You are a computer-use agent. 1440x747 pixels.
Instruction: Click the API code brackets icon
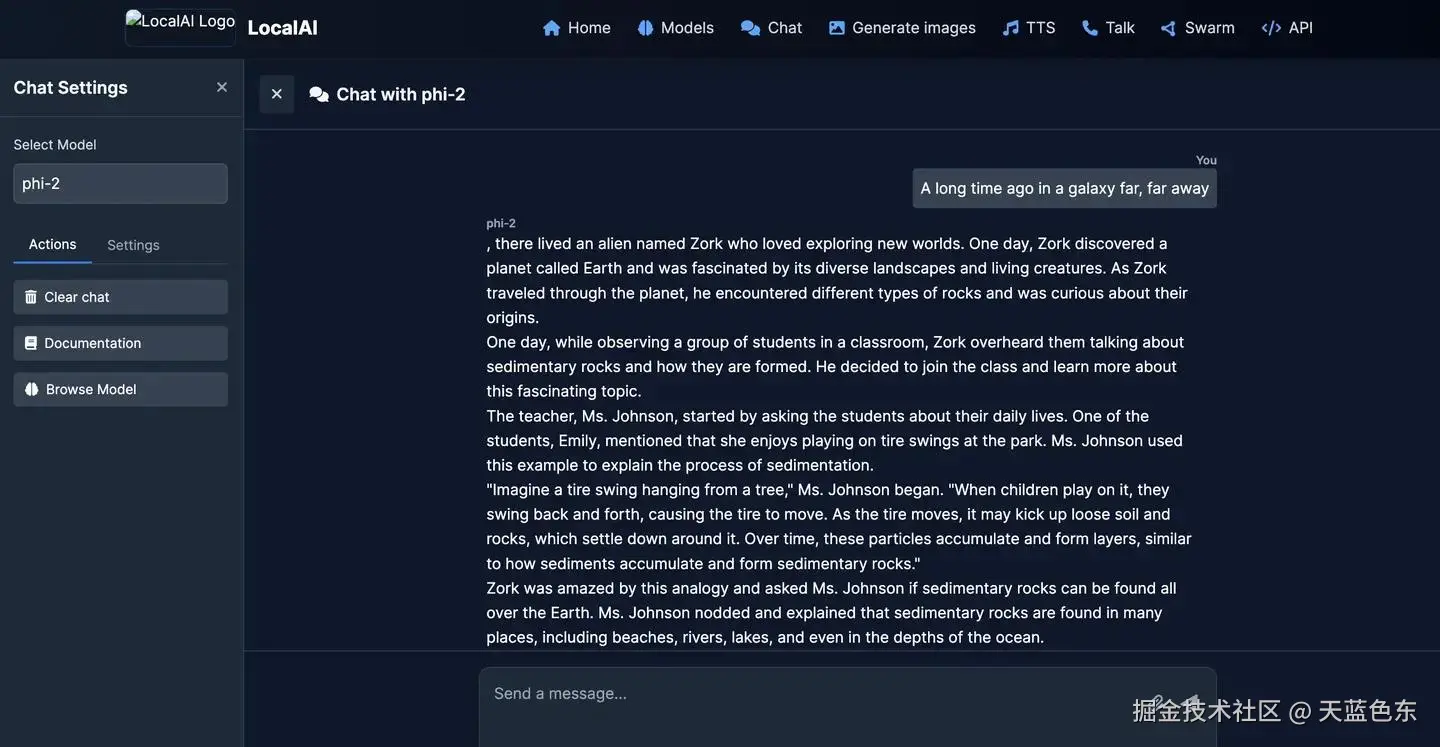coord(1271,28)
